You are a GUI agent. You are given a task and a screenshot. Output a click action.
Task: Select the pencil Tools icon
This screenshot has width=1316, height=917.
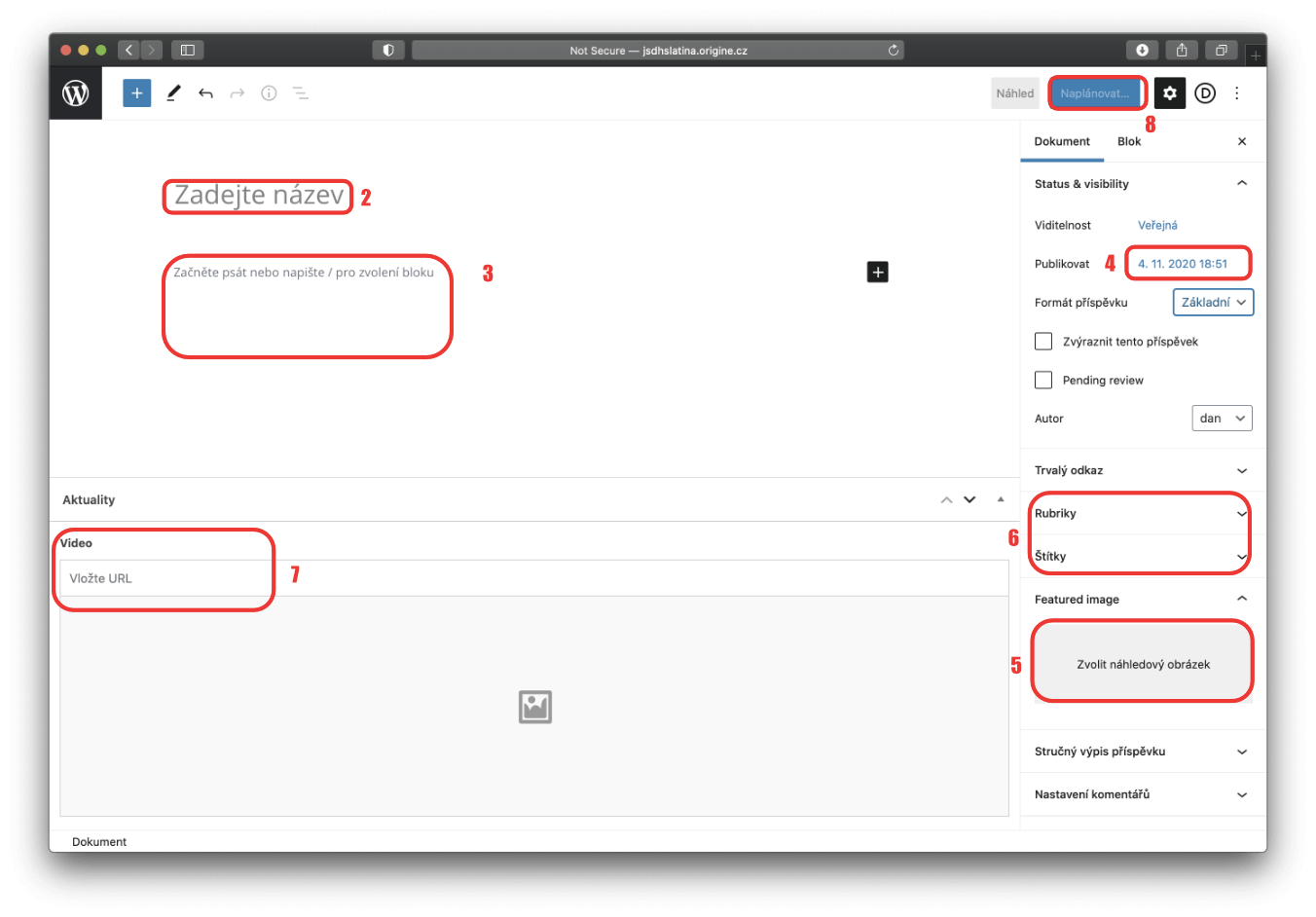[173, 93]
